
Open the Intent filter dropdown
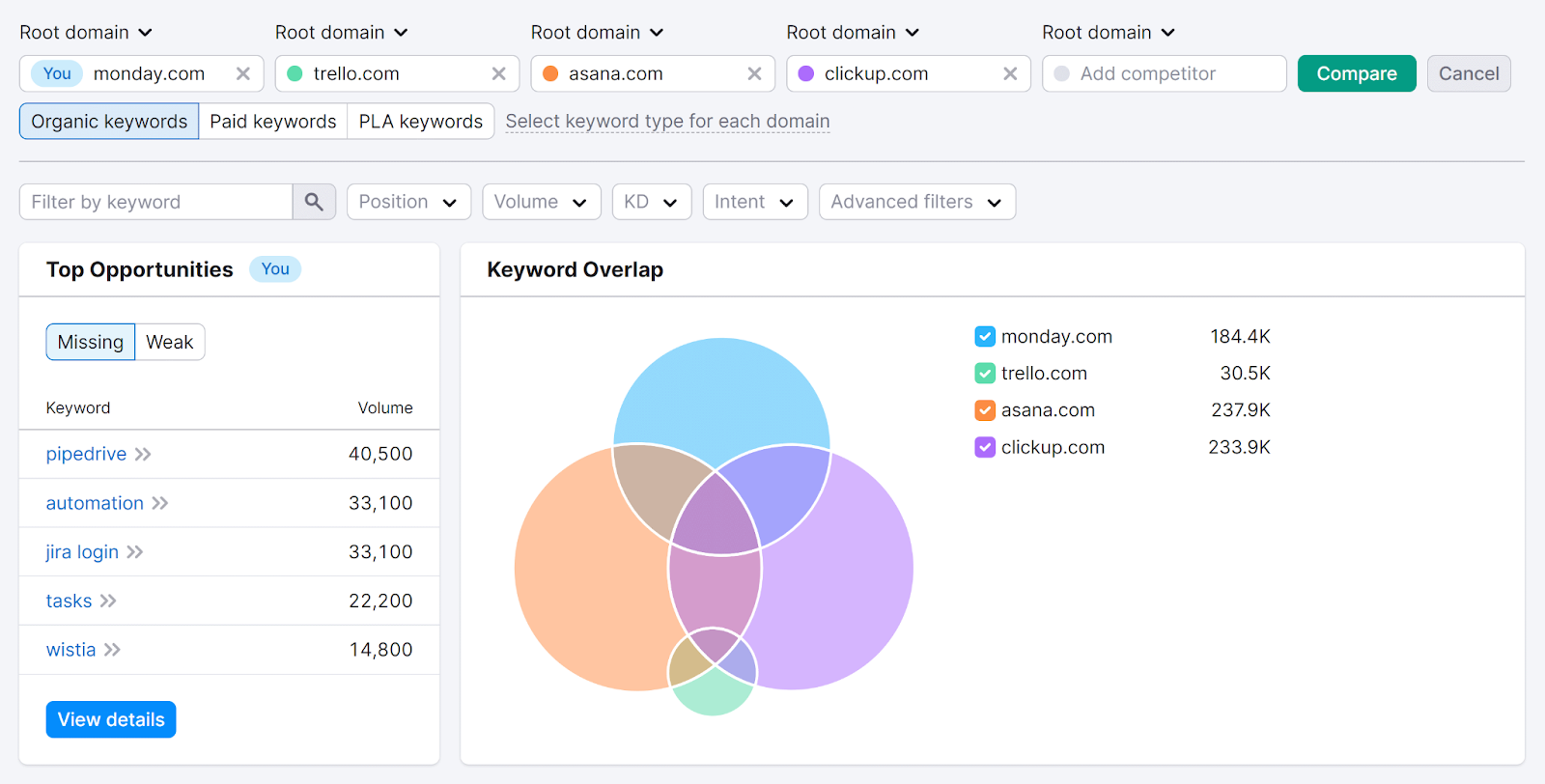pos(754,202)
